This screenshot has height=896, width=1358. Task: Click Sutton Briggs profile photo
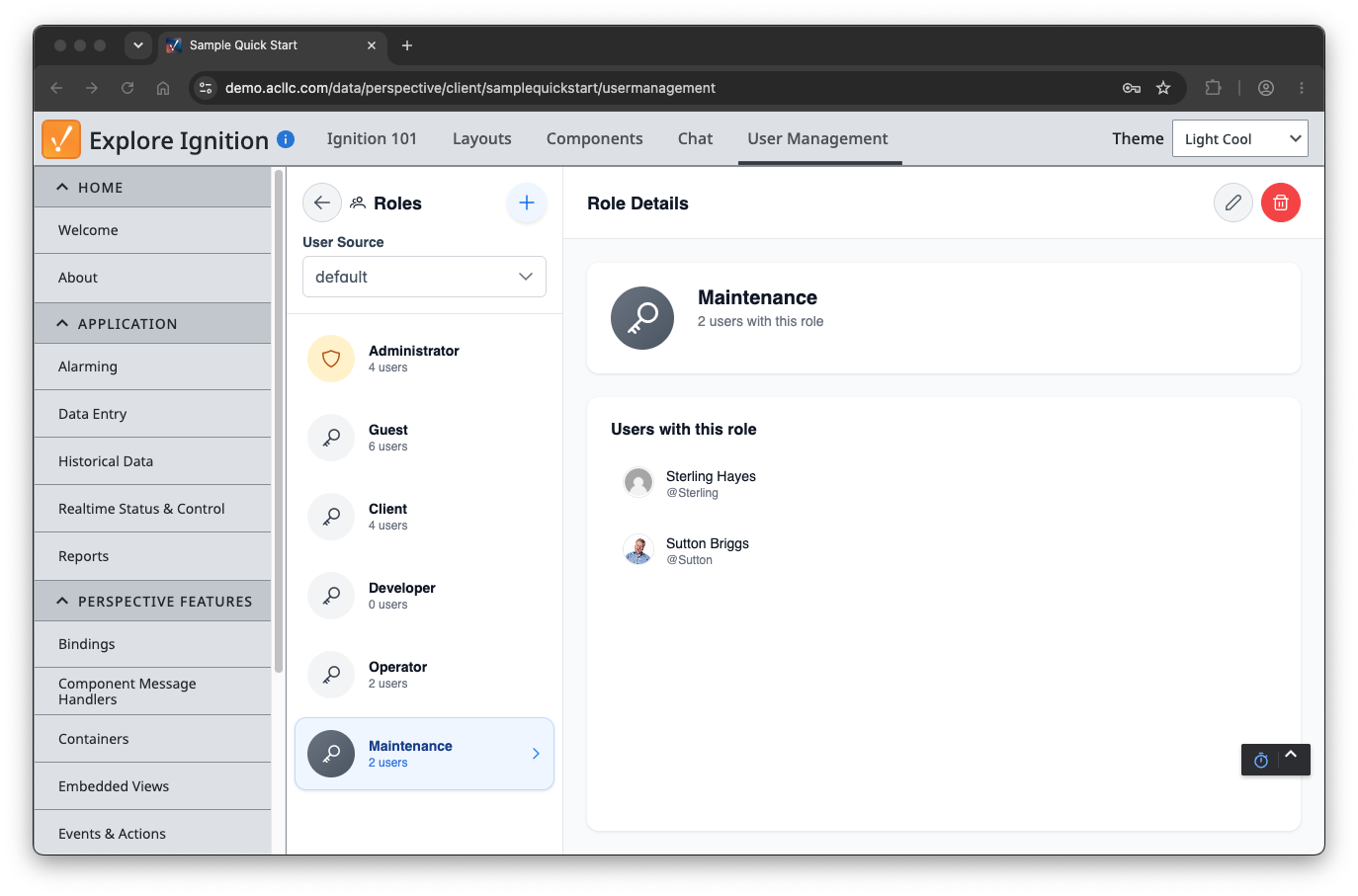pos(638,549)
